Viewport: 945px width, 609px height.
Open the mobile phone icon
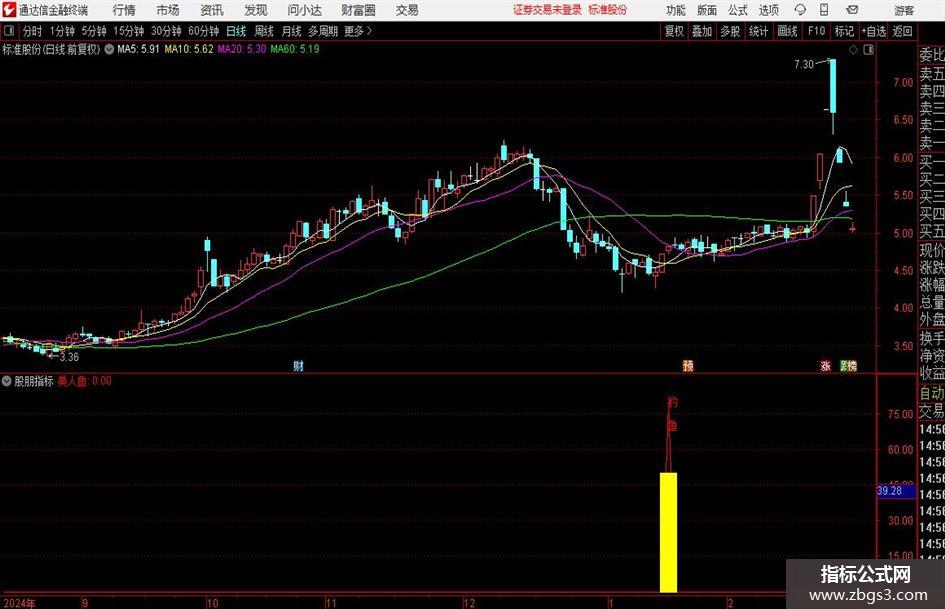pyautogui.click(x=824, y=10)
